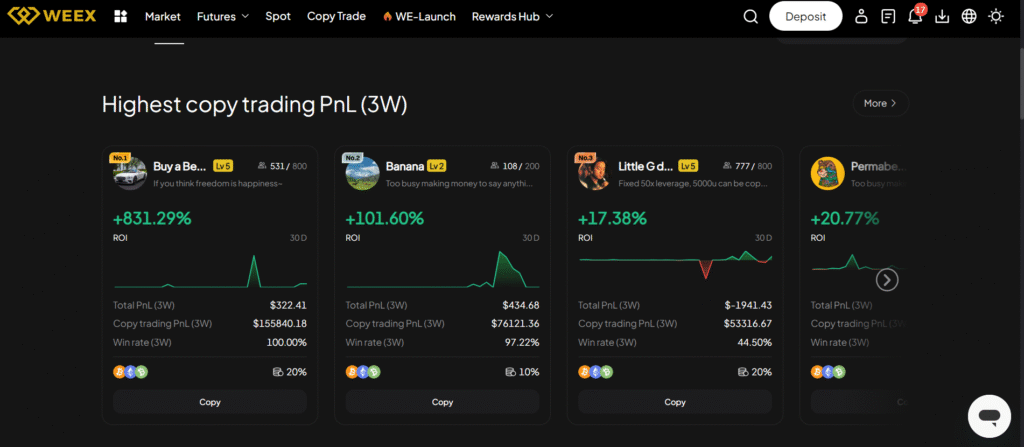Click the profit share icon beside 10%
This screenshot has width=1024, height=447.
[511, 372]
